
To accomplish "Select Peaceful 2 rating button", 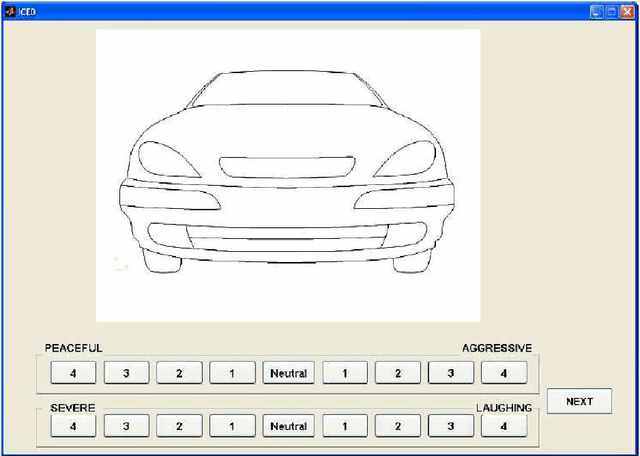I will click(x=179, y=373).
